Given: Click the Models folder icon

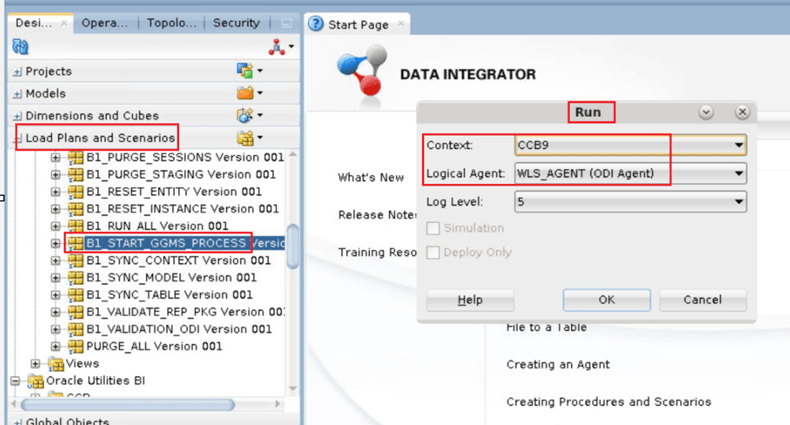Looking at the screenshot, I should [245, 93].
